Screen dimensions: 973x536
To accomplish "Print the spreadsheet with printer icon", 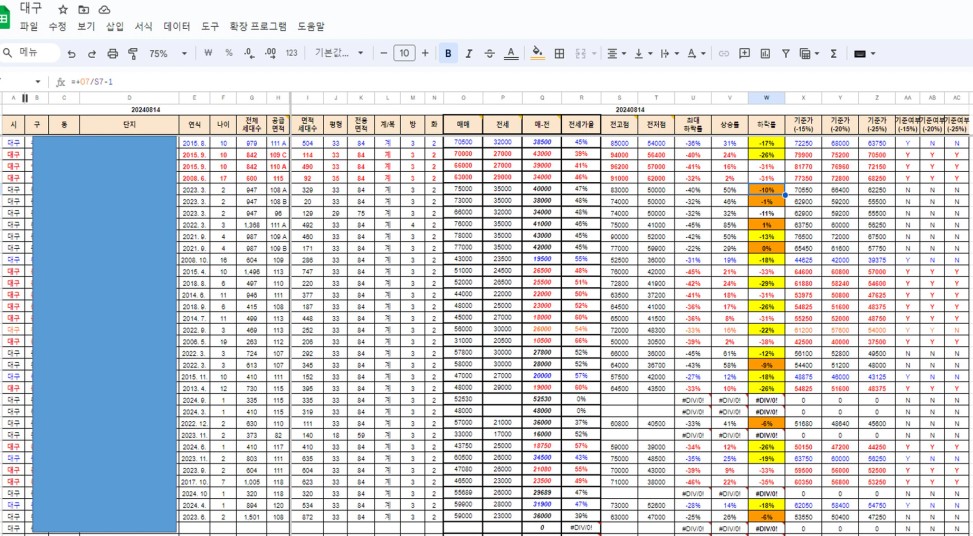I will coord(112,54).
